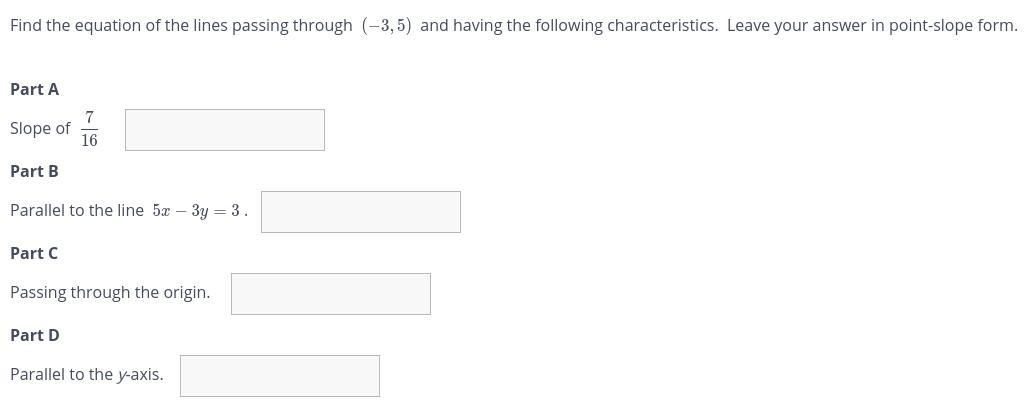1029x419 pixels.
Task: Click the point (−3,5) in the instructions
Action: coord(386,25)
